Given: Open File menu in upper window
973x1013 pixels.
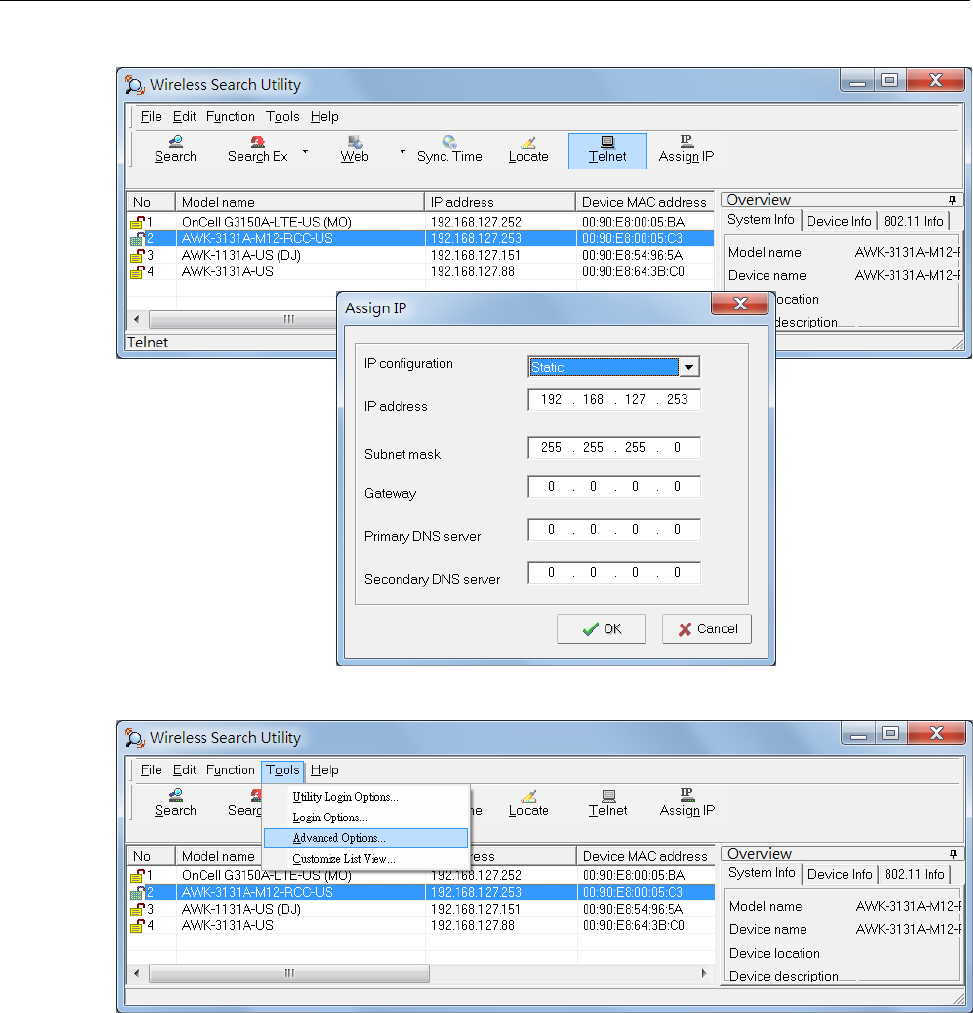Looking at the screenshot, I should pos(151,117).
